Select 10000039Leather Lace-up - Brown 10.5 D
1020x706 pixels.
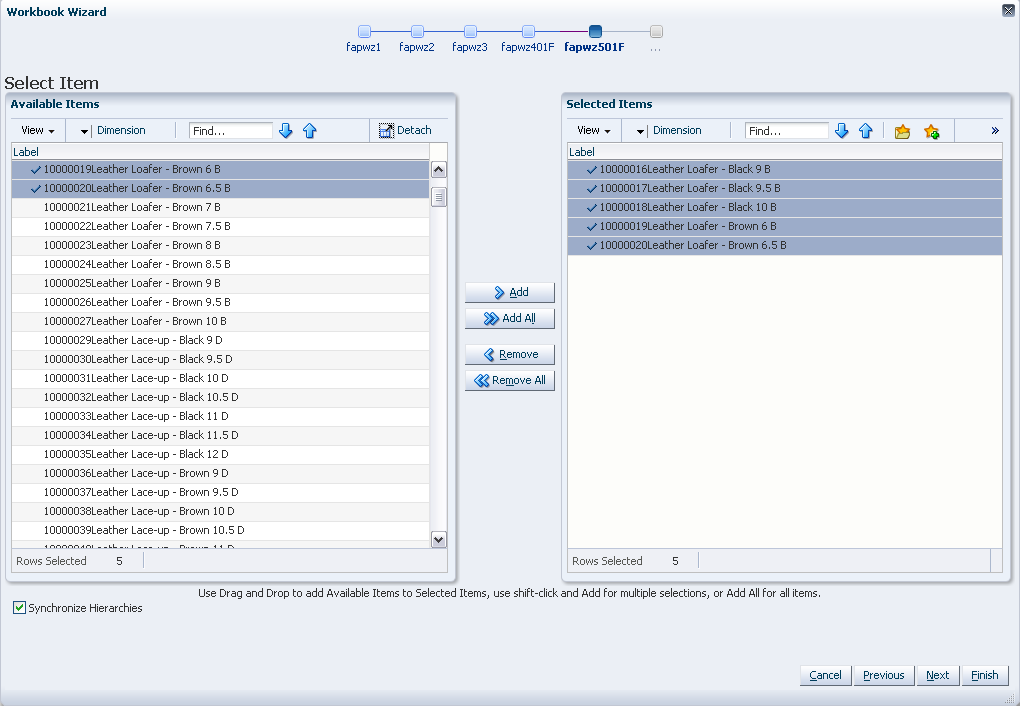click(221, 530)
